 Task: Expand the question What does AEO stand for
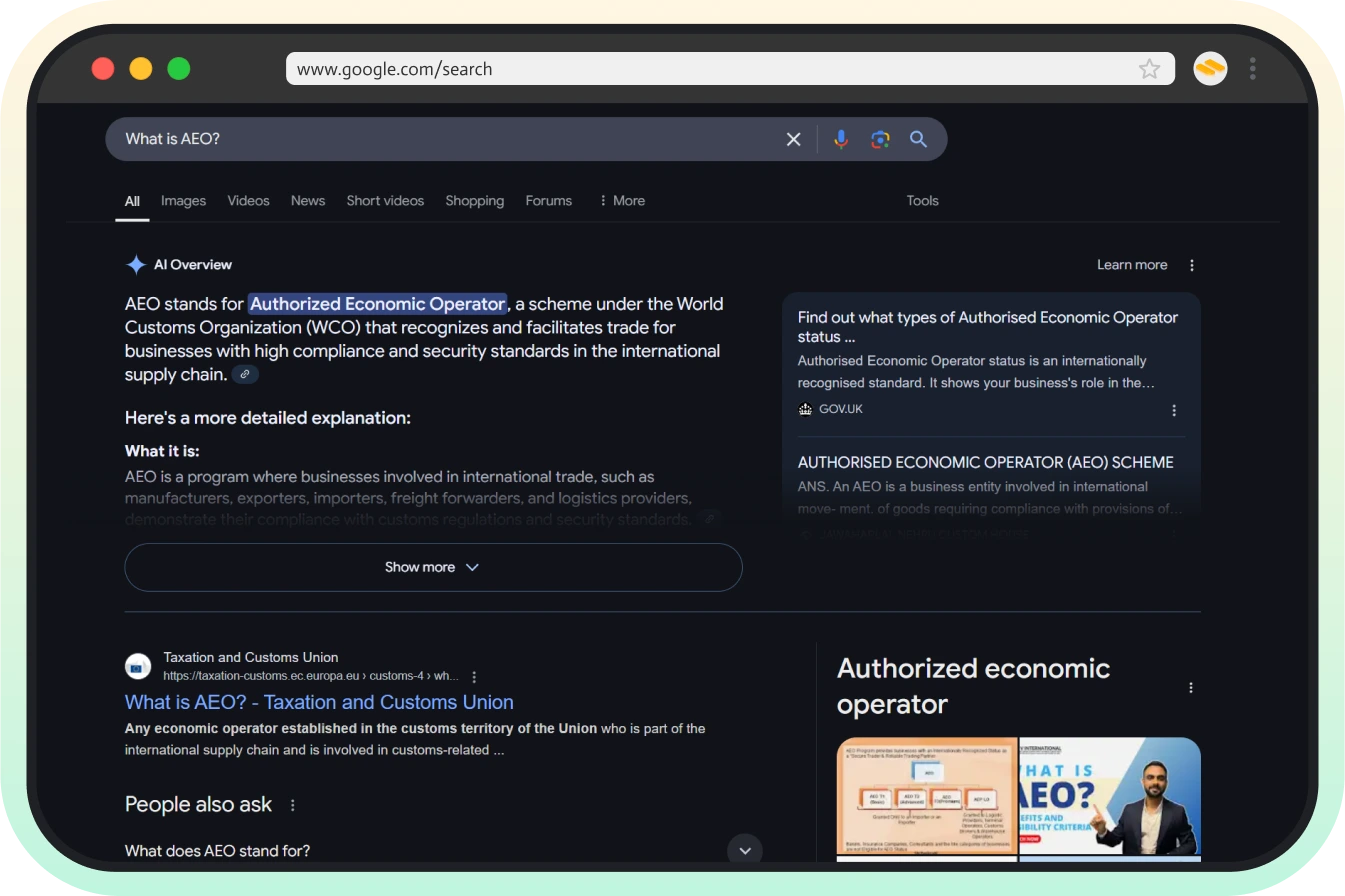[744, 849]
